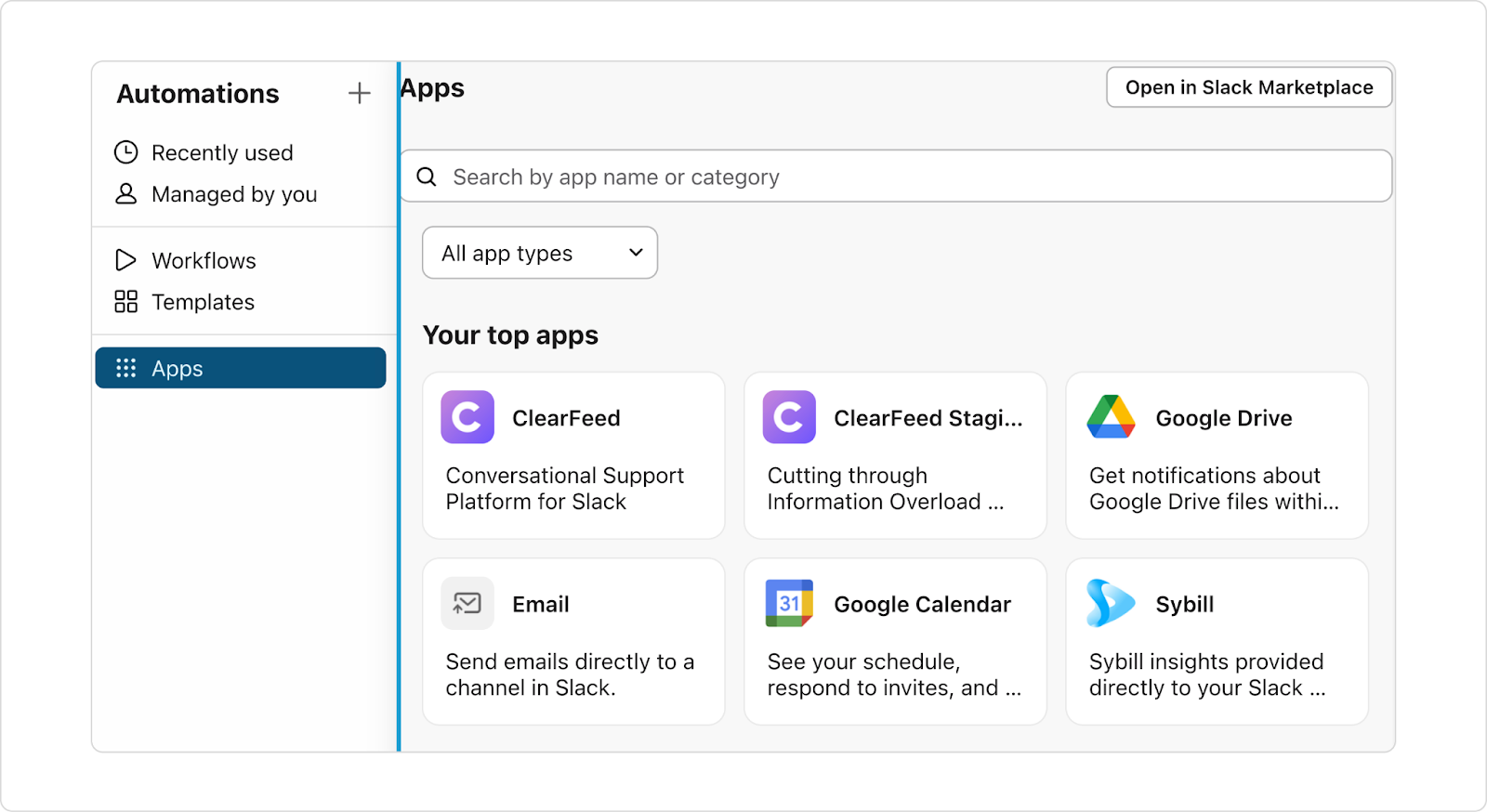Viewport: 1487px width, 812px height.
Task: Click 'Cutting through Information Overload' description
Action: point(886,489)
